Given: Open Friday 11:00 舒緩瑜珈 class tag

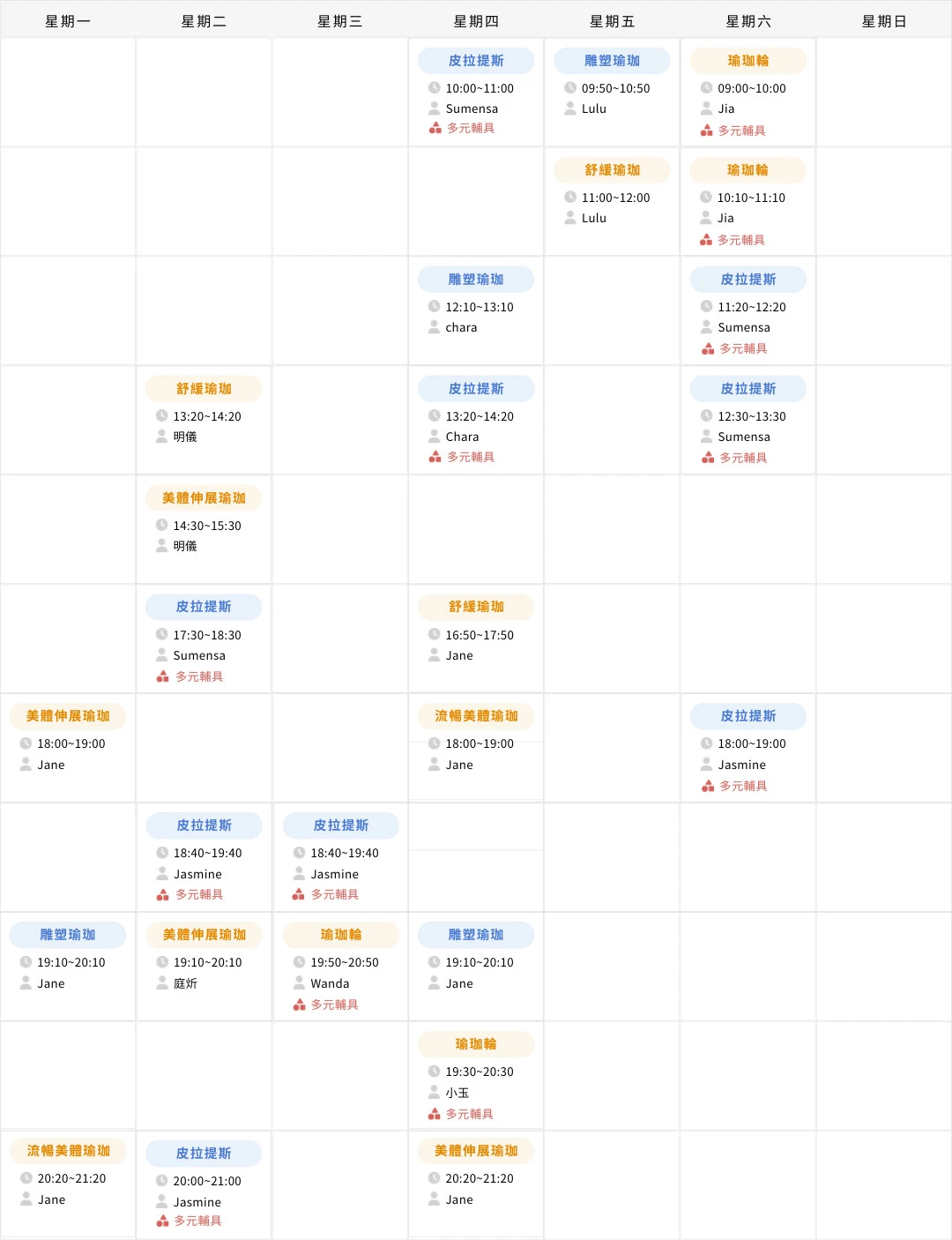Looking at the screenshot, I should tap(612, 170).
